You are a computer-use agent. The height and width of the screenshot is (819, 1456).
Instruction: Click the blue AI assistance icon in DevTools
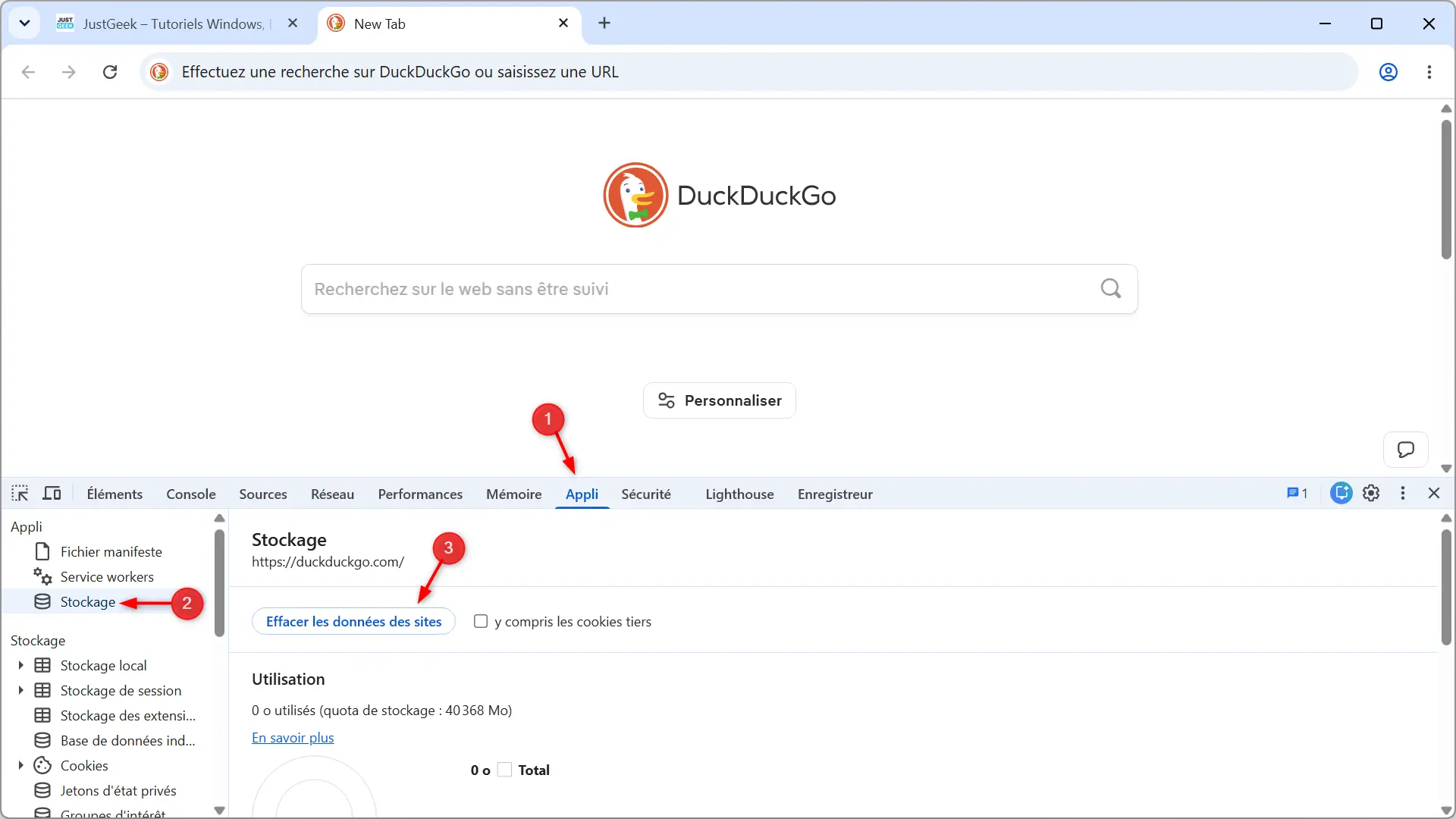pyautogui.click(x=1341, y=493)
